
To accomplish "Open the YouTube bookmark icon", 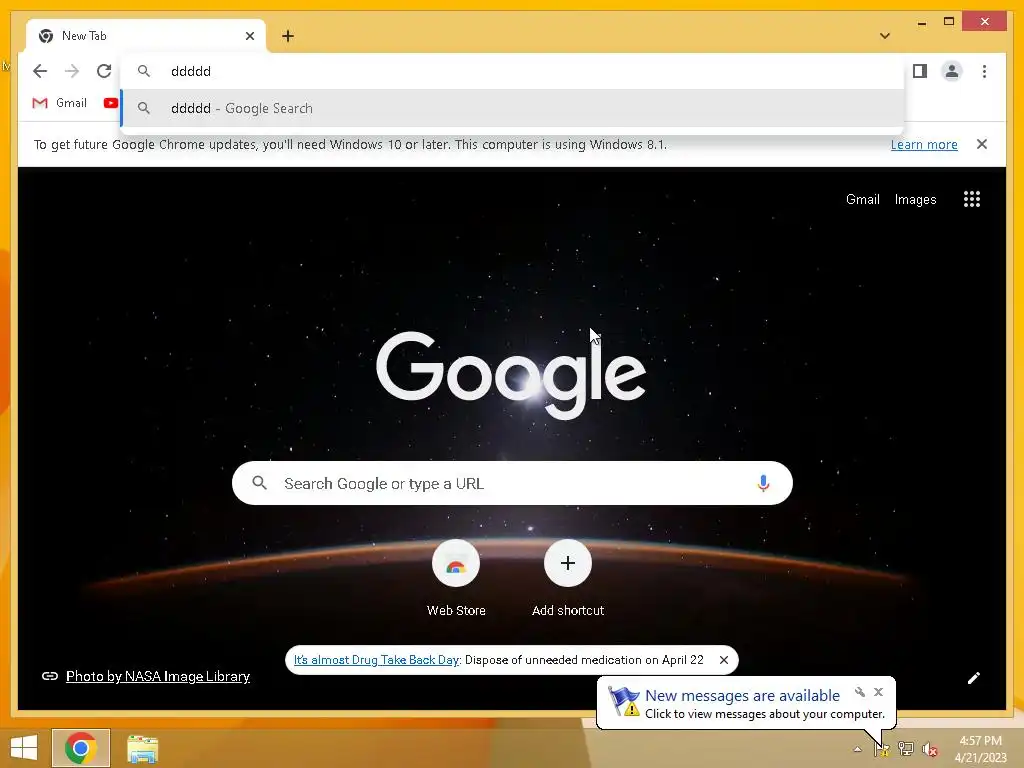I will point(110,103).
